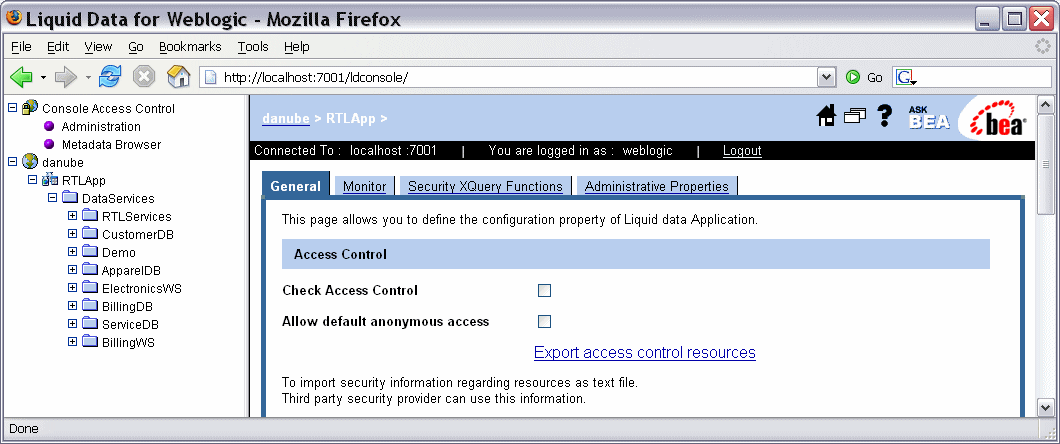This screenshot has height=444, width=1060.
Task: Click the Firefox throbber icon
Action: (x=1043, y=46)
